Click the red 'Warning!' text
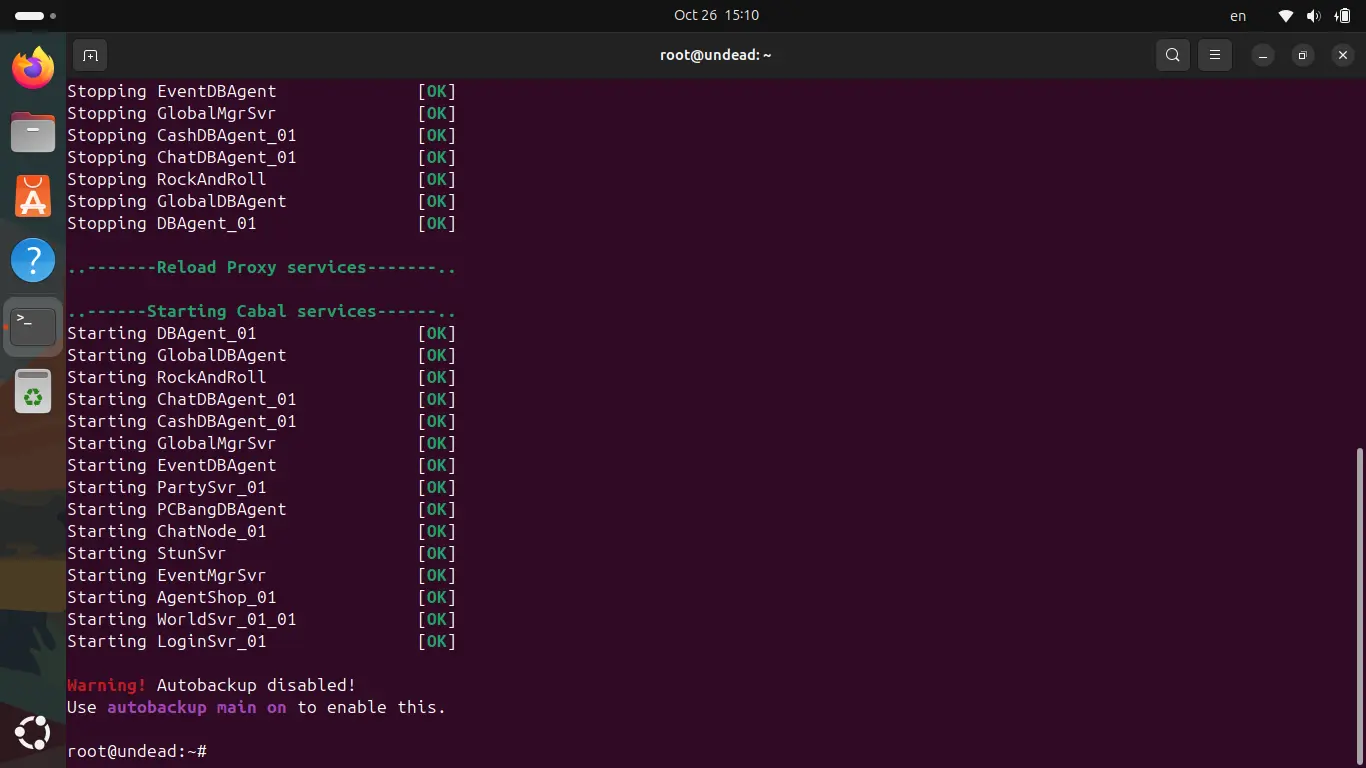Image resolution: width=1366 pixels, height=768 pixels. pos(107,685)
